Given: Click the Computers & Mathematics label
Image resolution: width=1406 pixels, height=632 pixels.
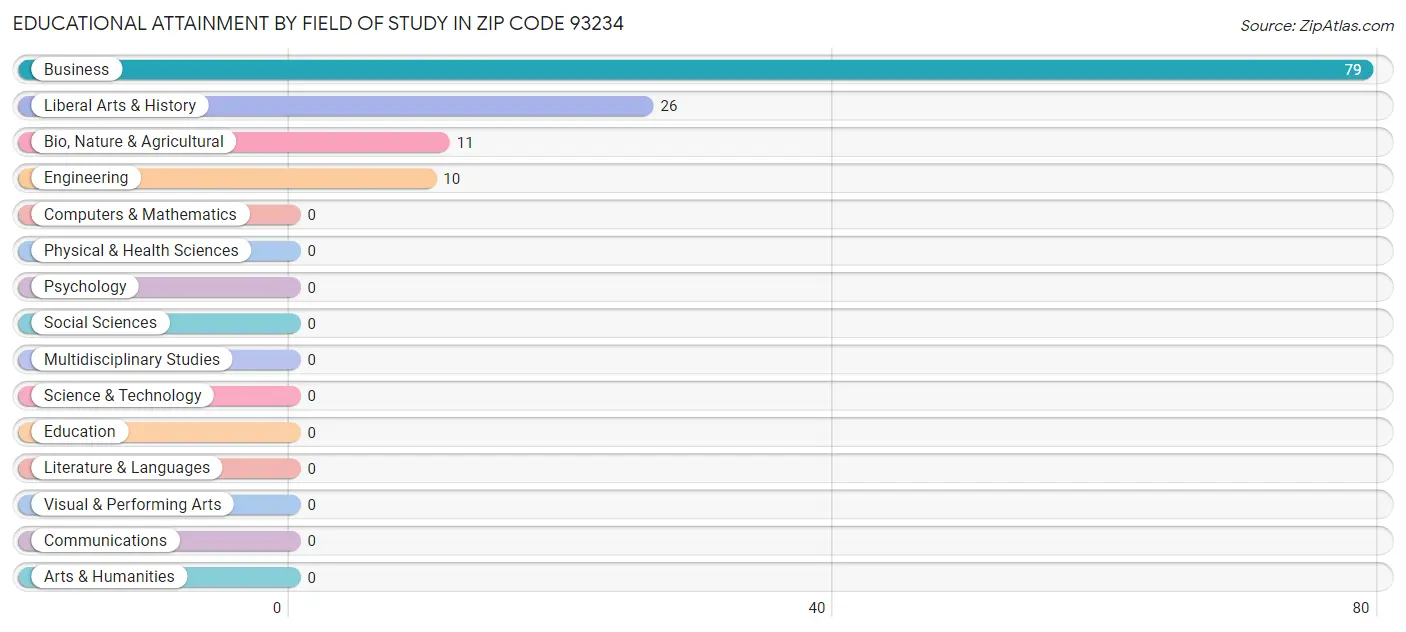Looking at the screenshot, I should click(x=140, y=214).
